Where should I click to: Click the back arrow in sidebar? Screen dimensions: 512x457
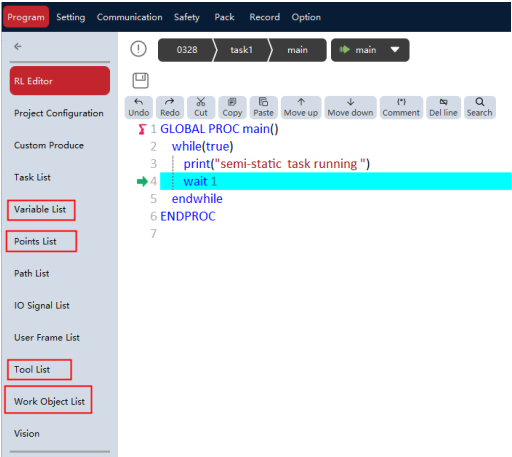click(x=18, y=46)
